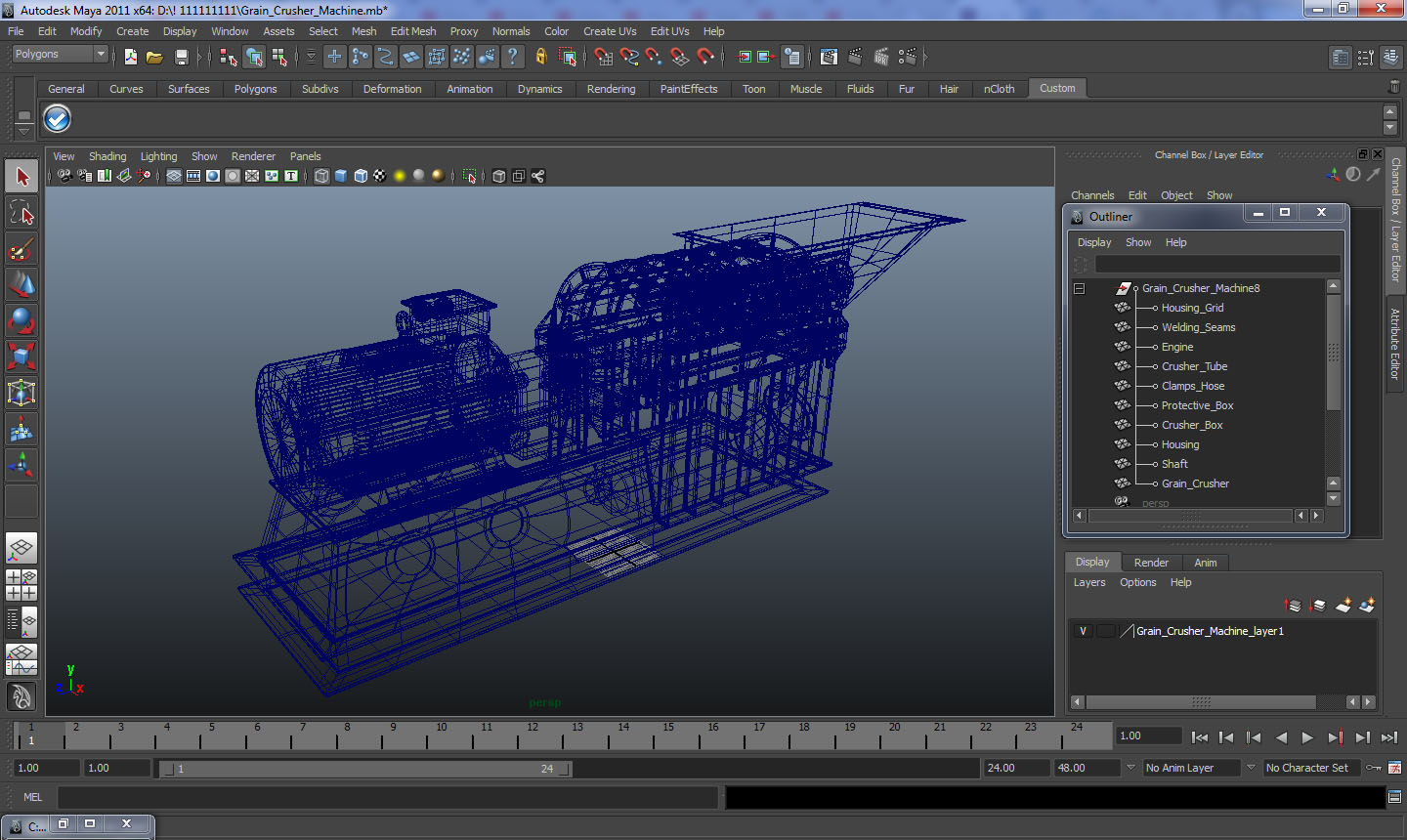Click the layer editor horizontal scrollbar
The image size is (1407, 840).
coord(1201,702)
